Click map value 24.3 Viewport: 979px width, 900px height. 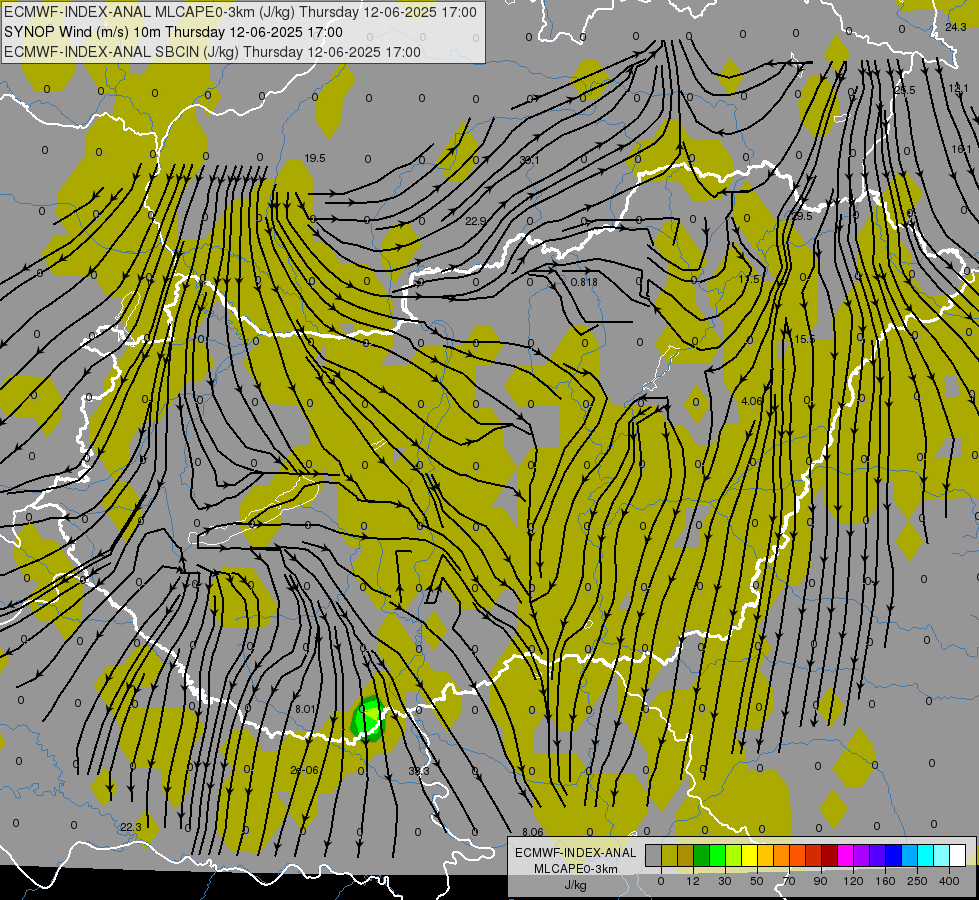pos(955,27)
